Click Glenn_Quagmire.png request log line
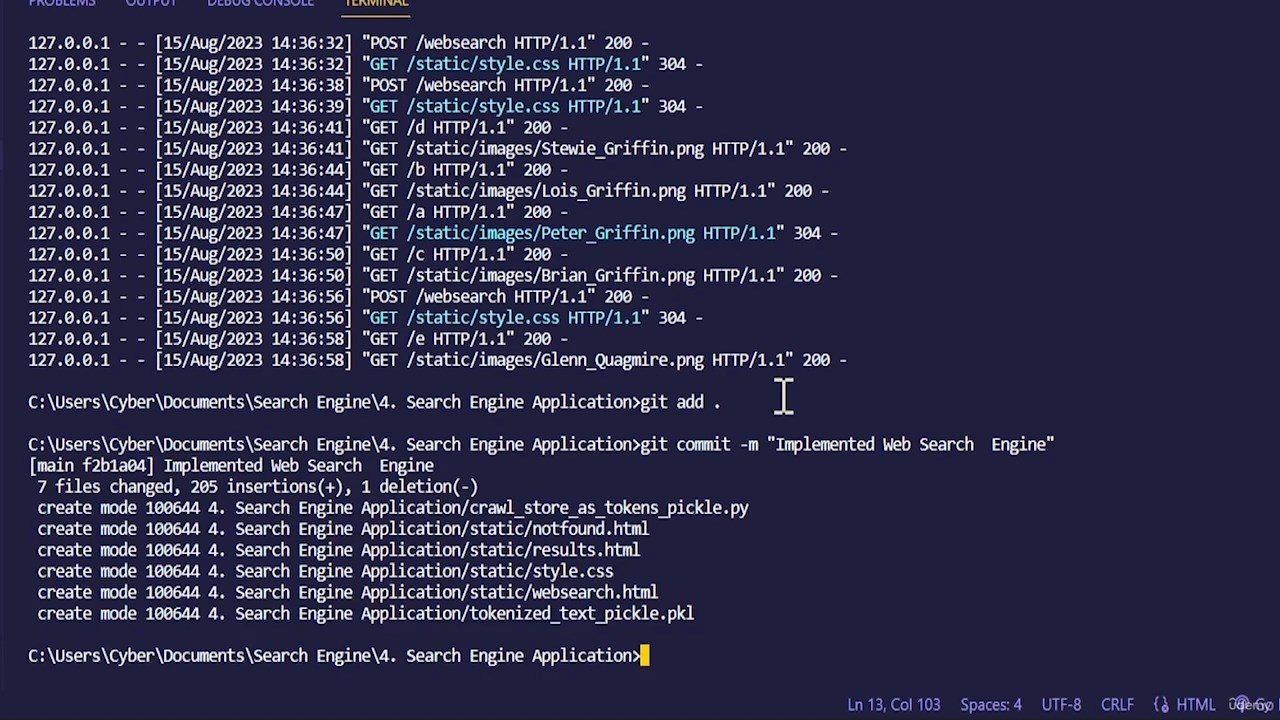Image resolution: width=1280 pixels, height=720 pixels. [x=438, y=360]
